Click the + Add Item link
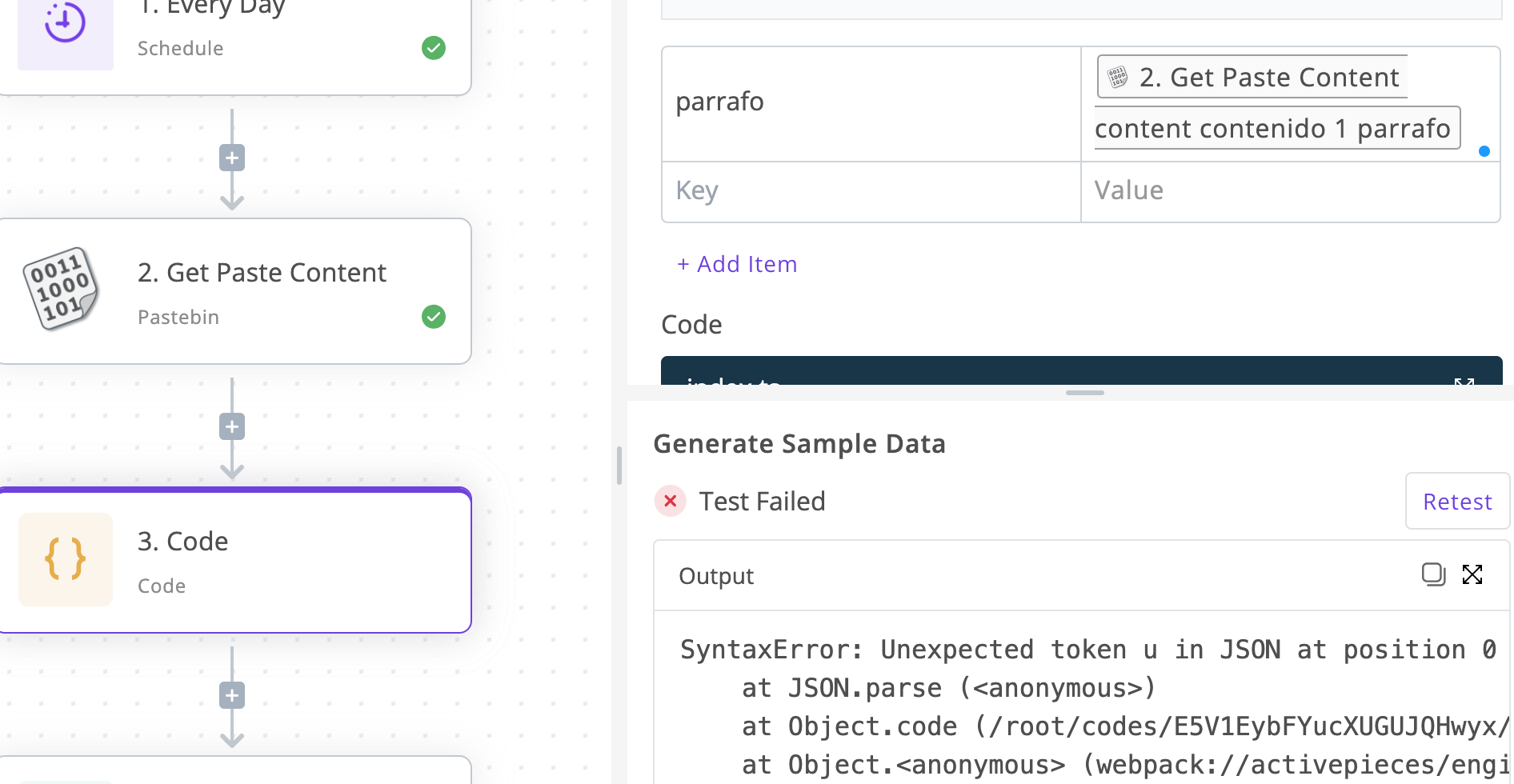The height and width of the screenshot is (784, 1514). point(737,264)
